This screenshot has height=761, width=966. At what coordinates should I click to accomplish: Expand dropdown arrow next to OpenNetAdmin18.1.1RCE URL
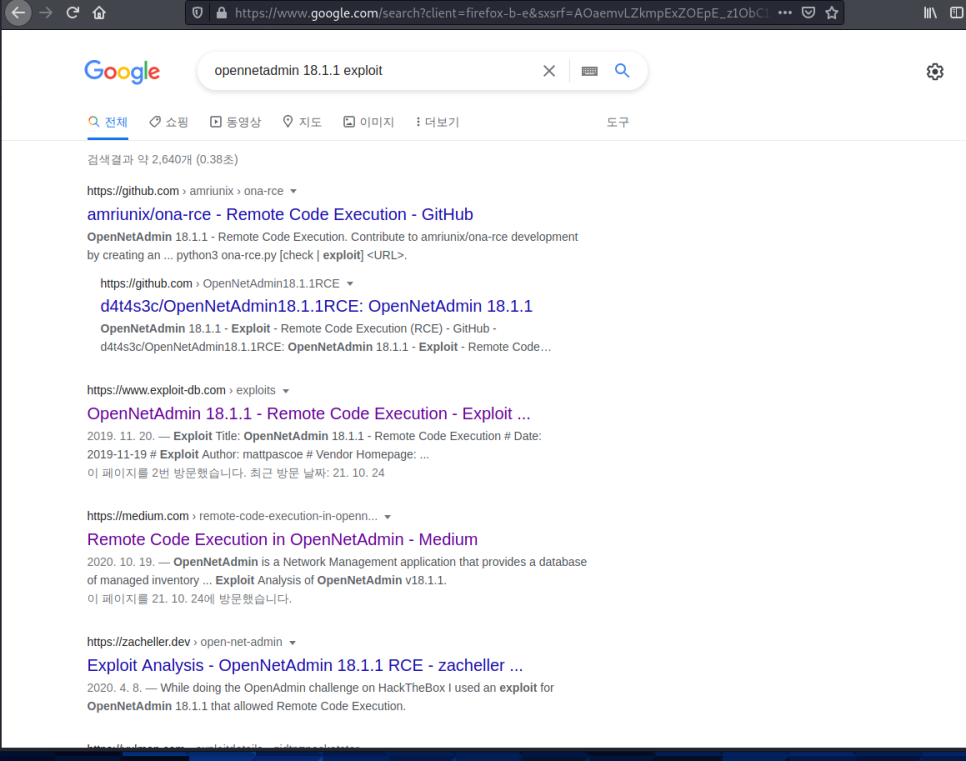(350, 283)
